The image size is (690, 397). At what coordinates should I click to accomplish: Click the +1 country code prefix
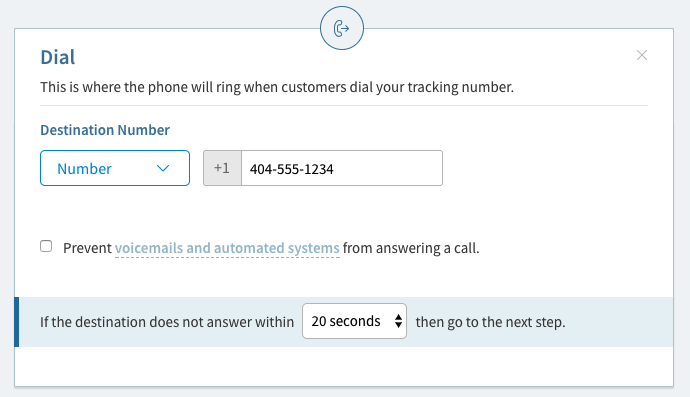[x=222, y=168]
